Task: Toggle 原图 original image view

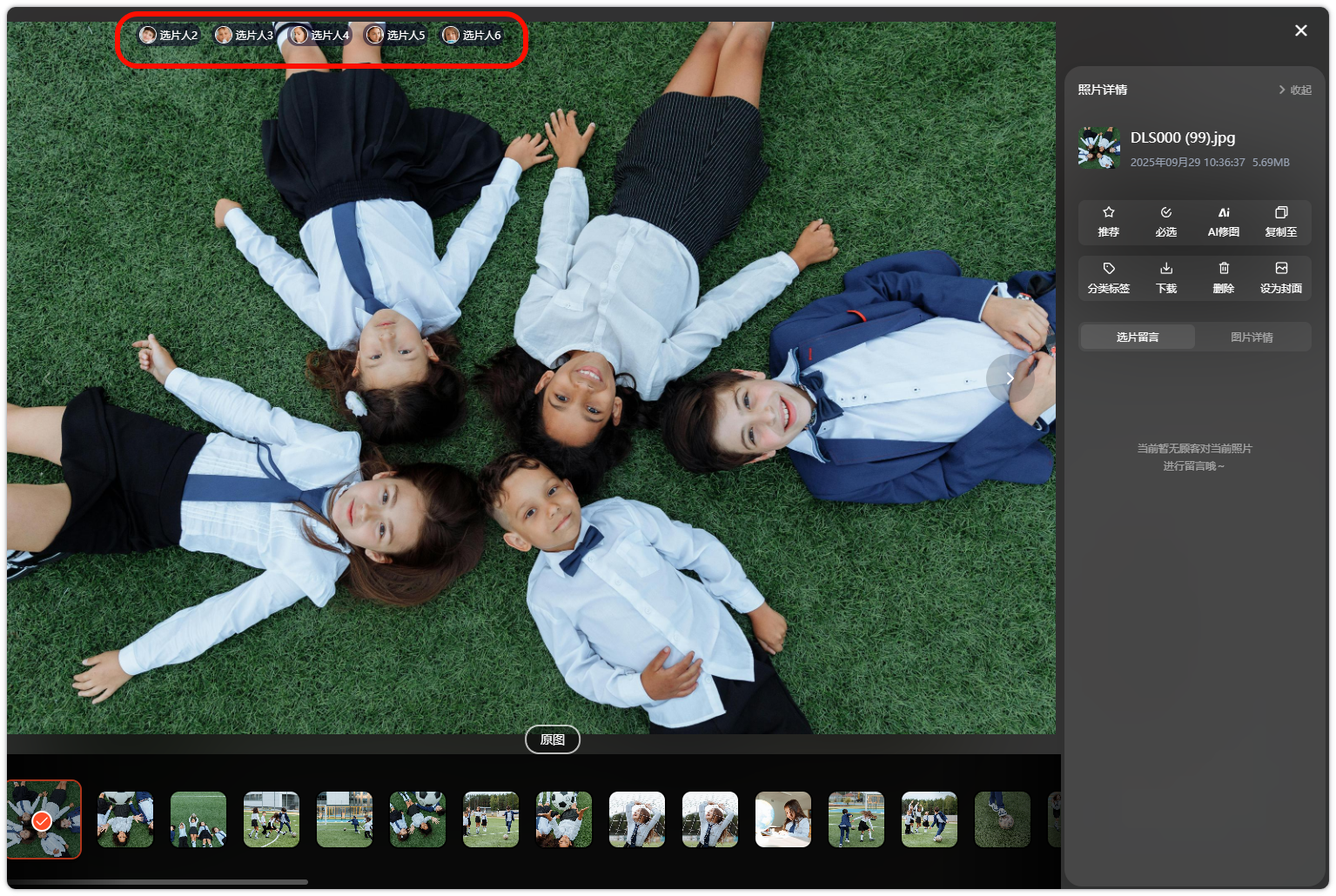Action: pyautogui.click(x=553, y=739)
